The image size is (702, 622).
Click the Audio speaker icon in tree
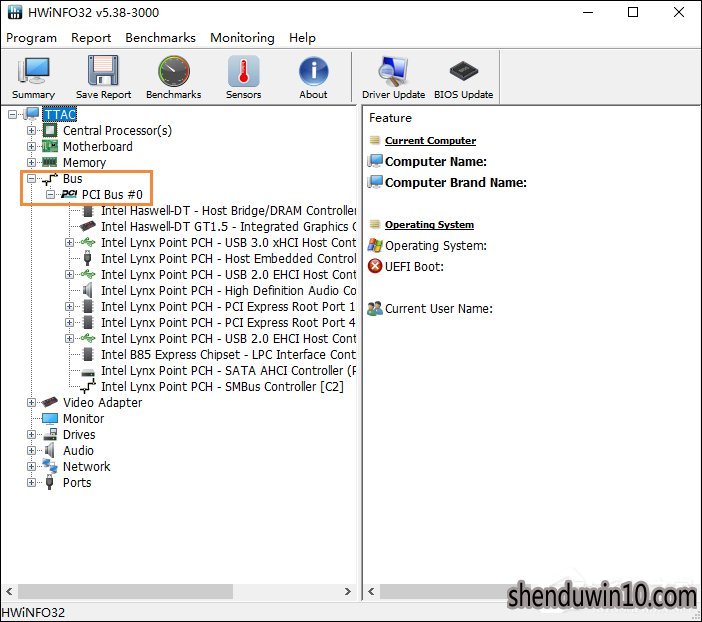coord(50,450)
